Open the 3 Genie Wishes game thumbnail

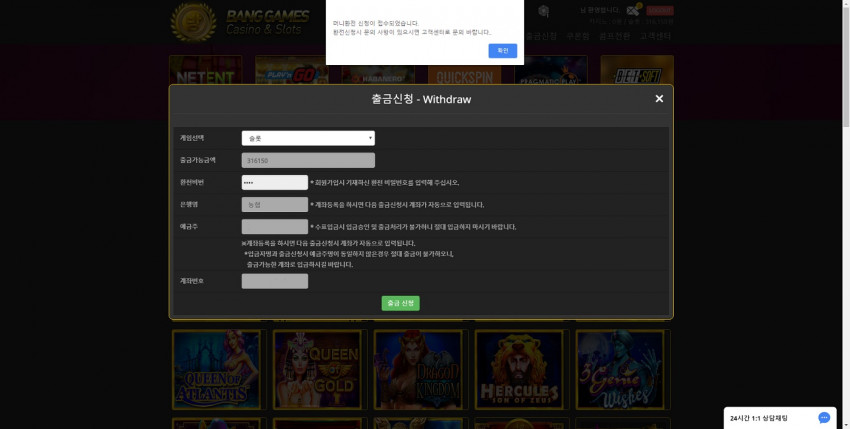pyautogui.click(x=620, y=369)
